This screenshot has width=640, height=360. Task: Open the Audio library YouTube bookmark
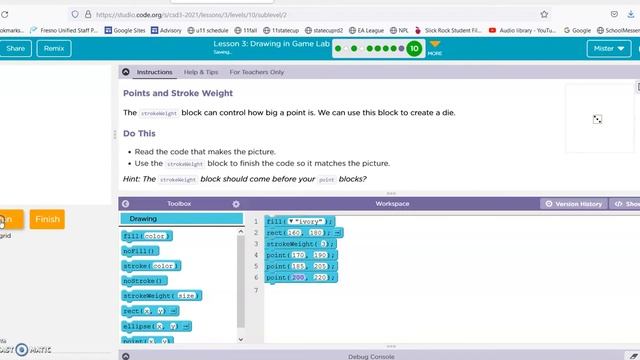point(522,30)
